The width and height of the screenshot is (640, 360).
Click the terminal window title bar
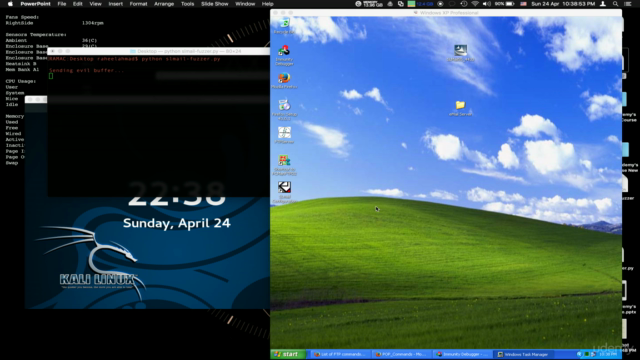pos(159,51)
